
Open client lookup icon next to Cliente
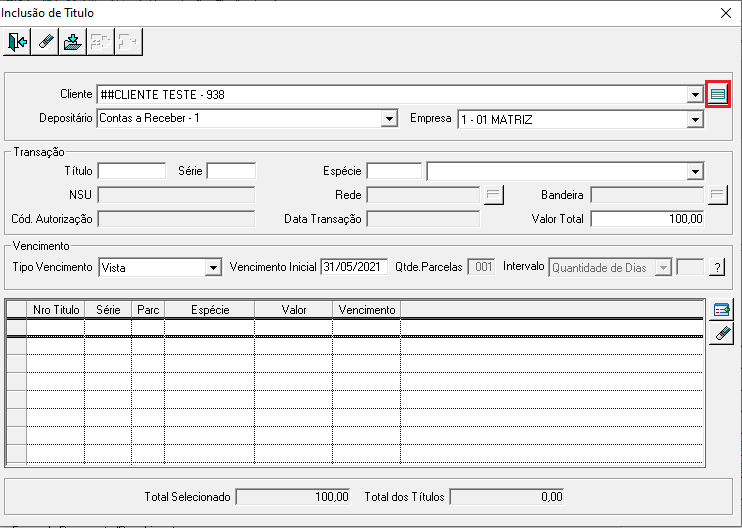click(717, 94)
